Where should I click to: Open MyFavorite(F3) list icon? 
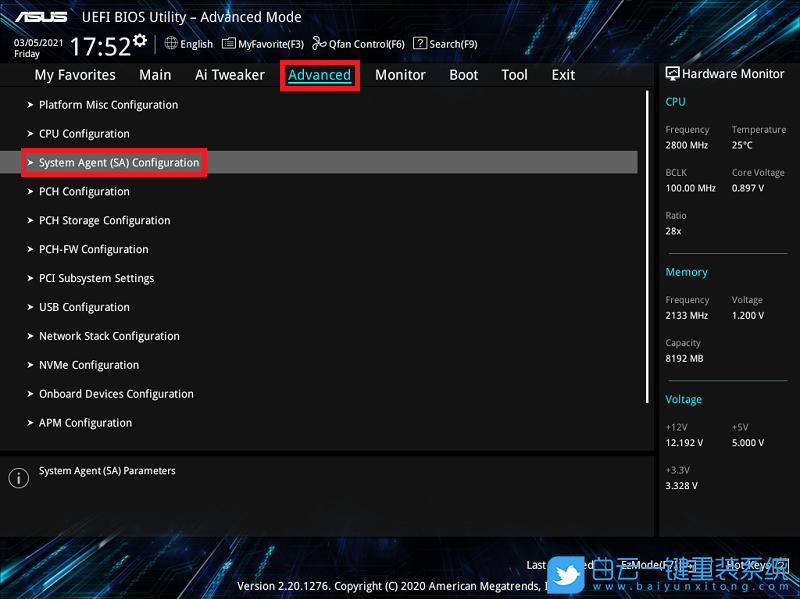229,43
